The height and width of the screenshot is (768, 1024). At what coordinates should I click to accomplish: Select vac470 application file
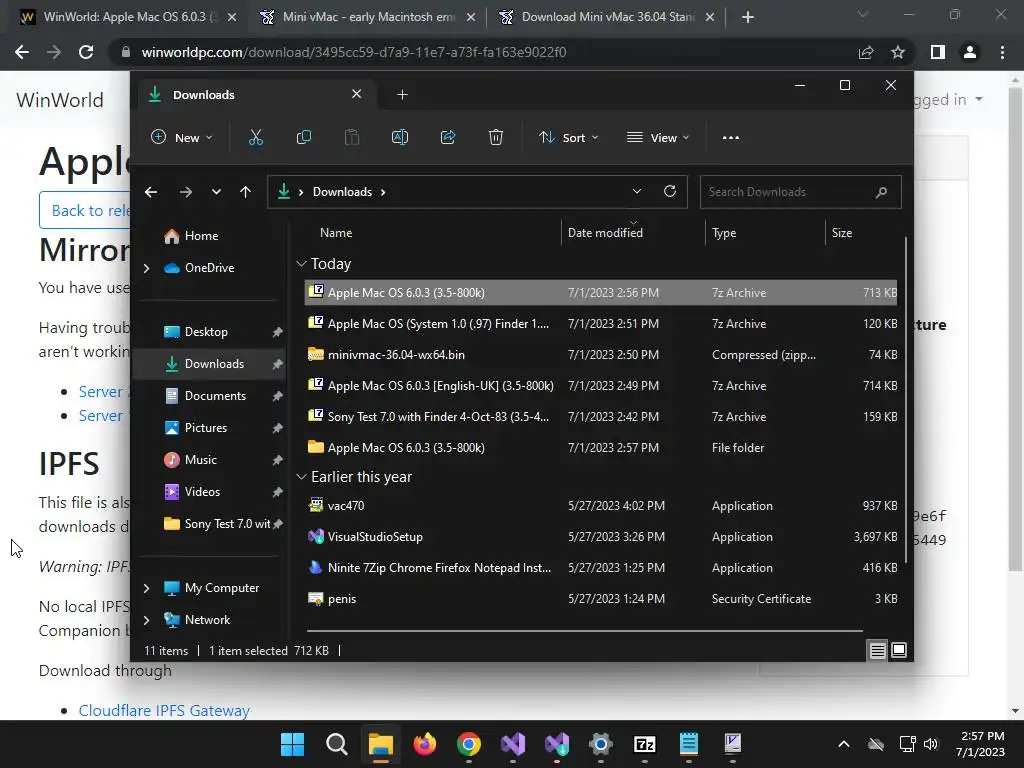(x=601, y=506)
